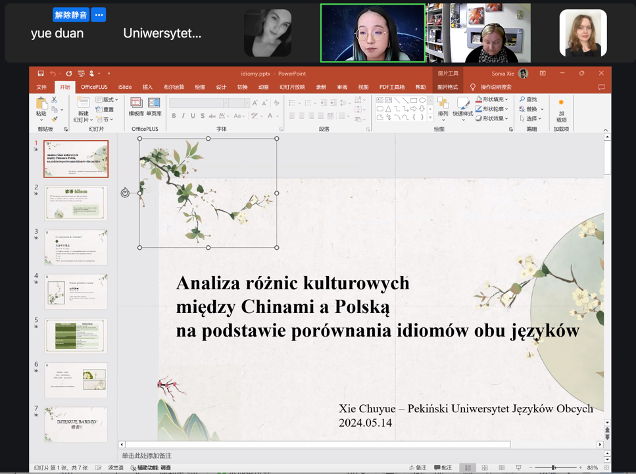Click the rotation handle of selected picture
The height and width of the screenshot is (474, 636).
point(125,193)
